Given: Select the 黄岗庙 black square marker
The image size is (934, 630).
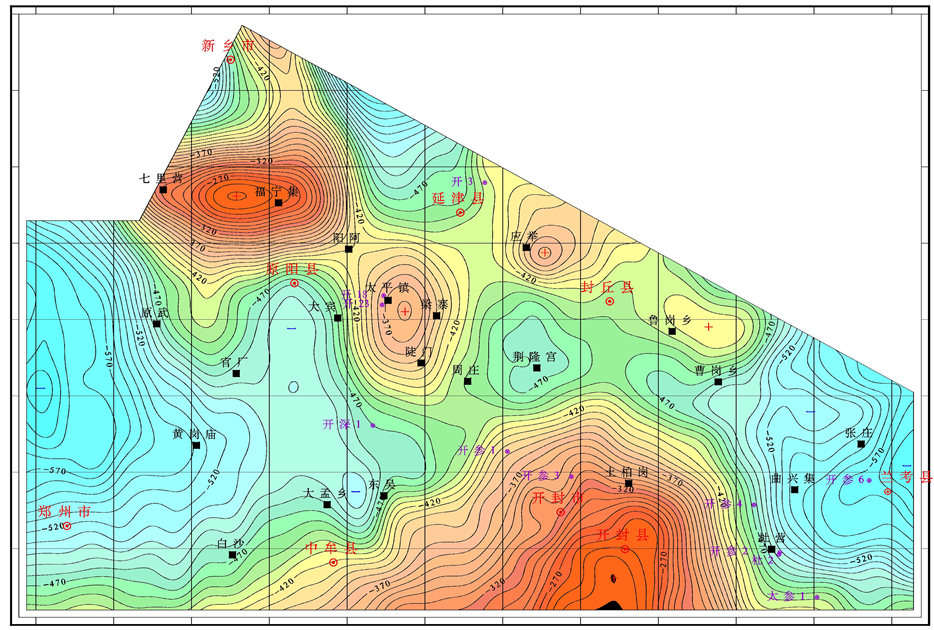Looking at the screenshot, I should click(196, 445).
